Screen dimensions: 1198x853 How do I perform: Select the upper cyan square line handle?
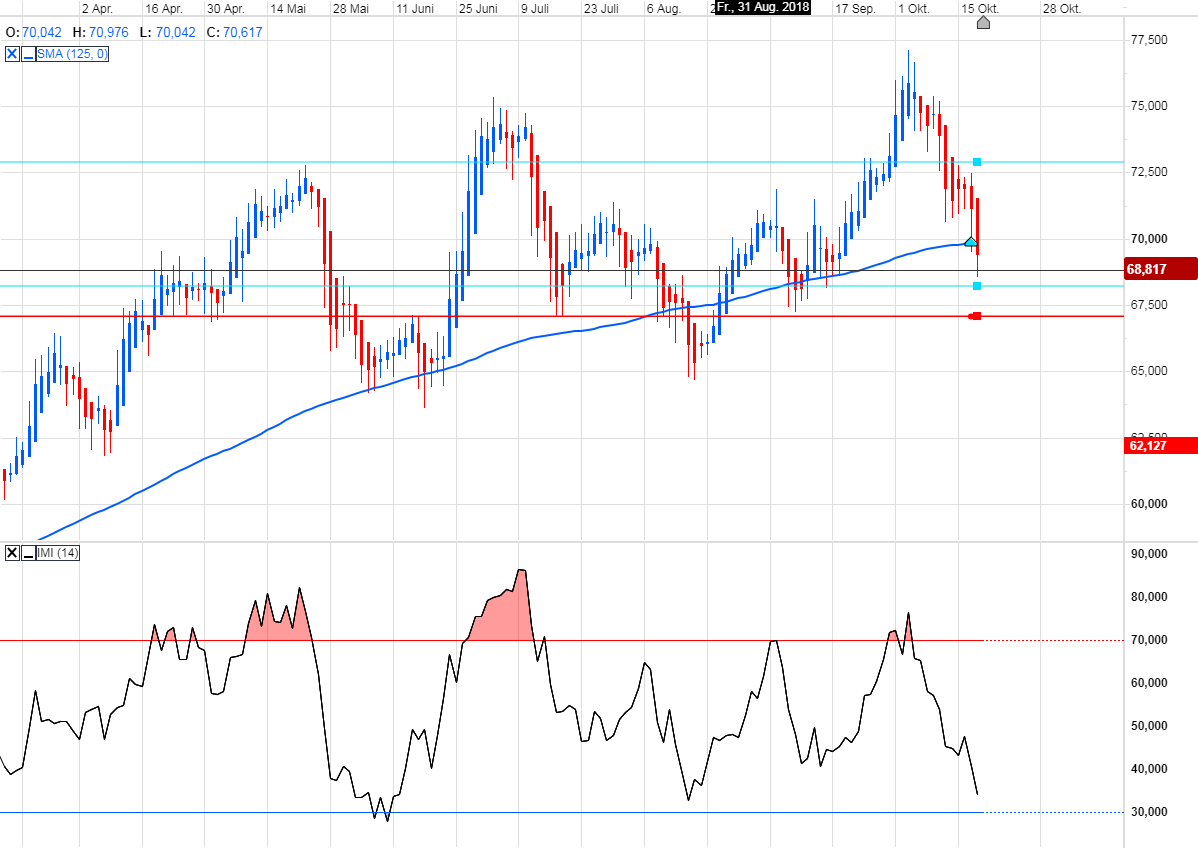point(977,162)
